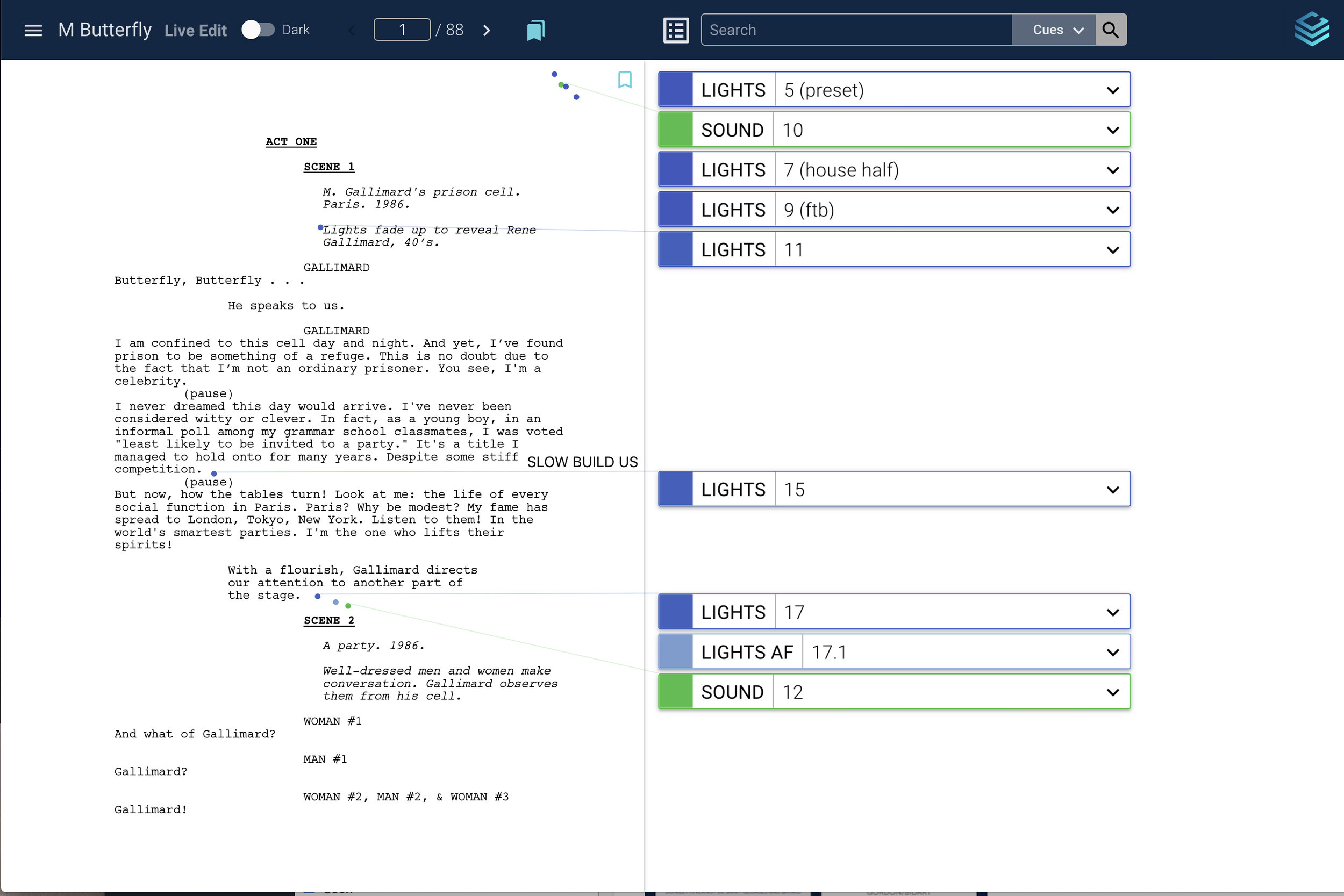The height and width of the screenshot is (896, 1344).
Task: Click the stacked layers logo icon
Action: pyautogui.click(x=1311, y=29)
